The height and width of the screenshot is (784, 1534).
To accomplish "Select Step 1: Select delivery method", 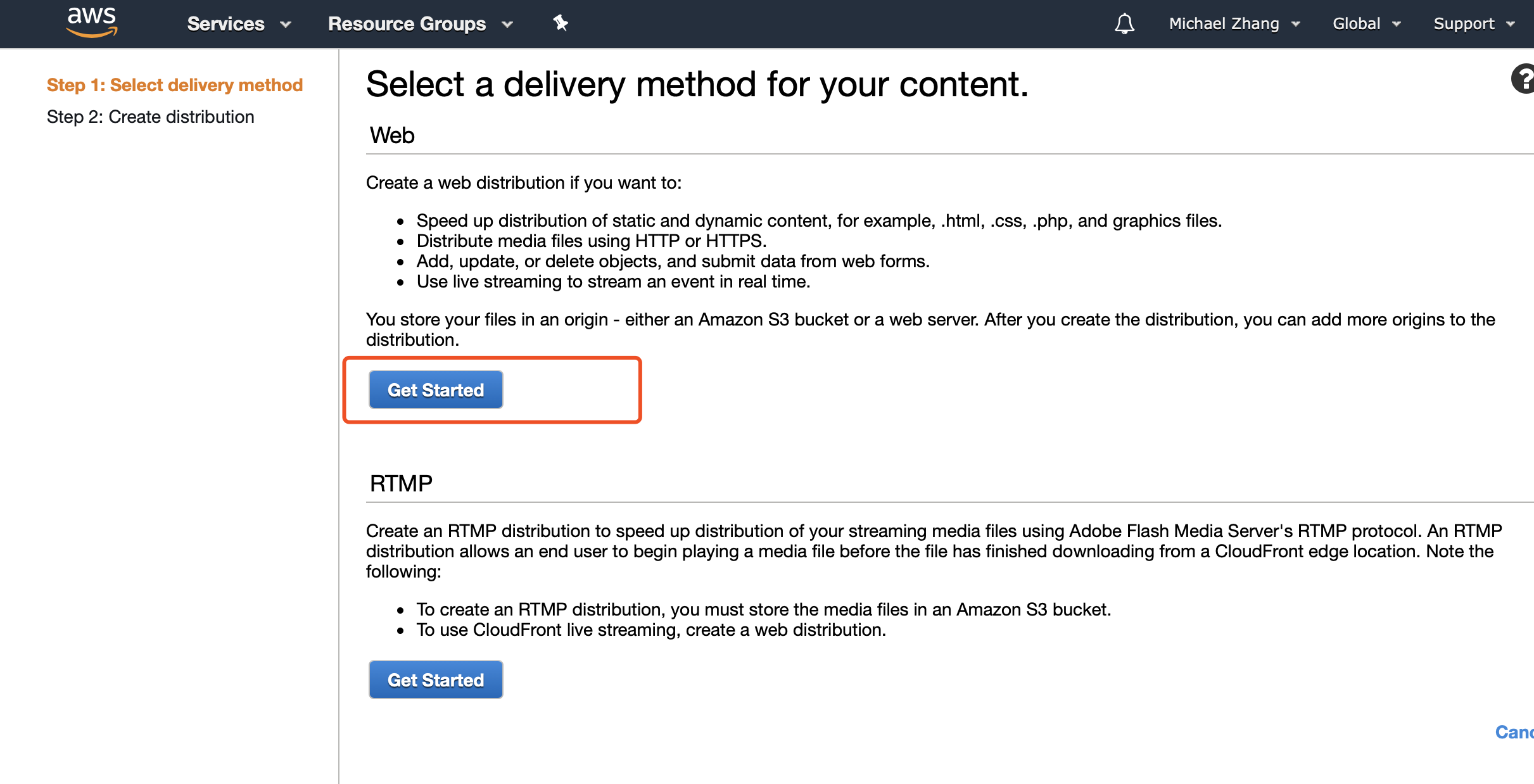I will 175,84.
